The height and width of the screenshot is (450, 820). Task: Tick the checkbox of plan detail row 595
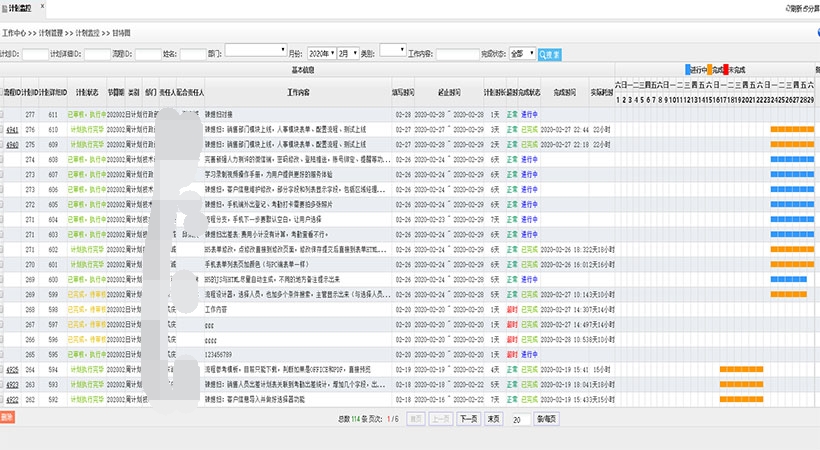click(x=1, y=355)
